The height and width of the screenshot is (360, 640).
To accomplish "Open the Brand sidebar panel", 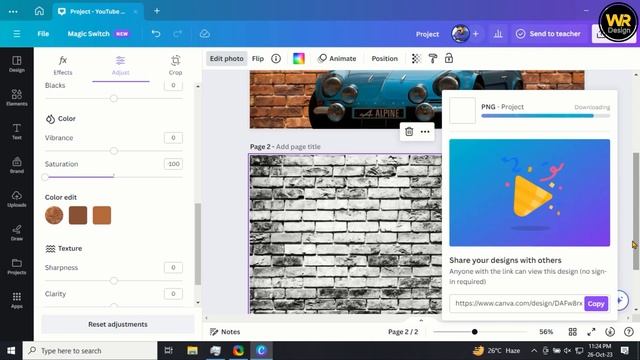I will click(x=17, y=165).
